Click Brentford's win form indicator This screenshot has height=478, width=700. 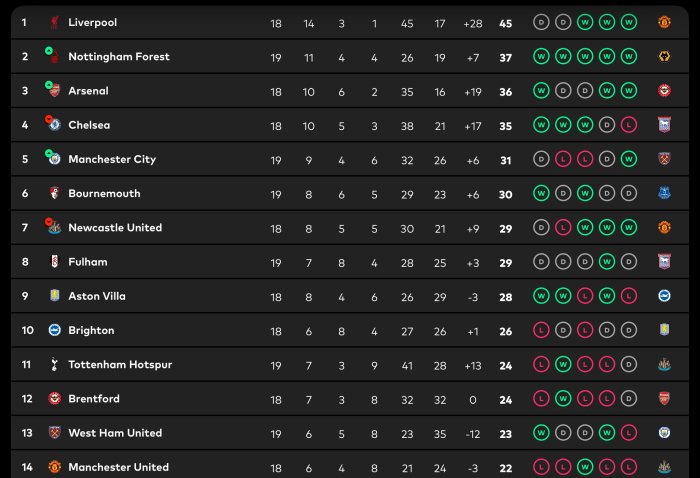[x=563, y=399]
